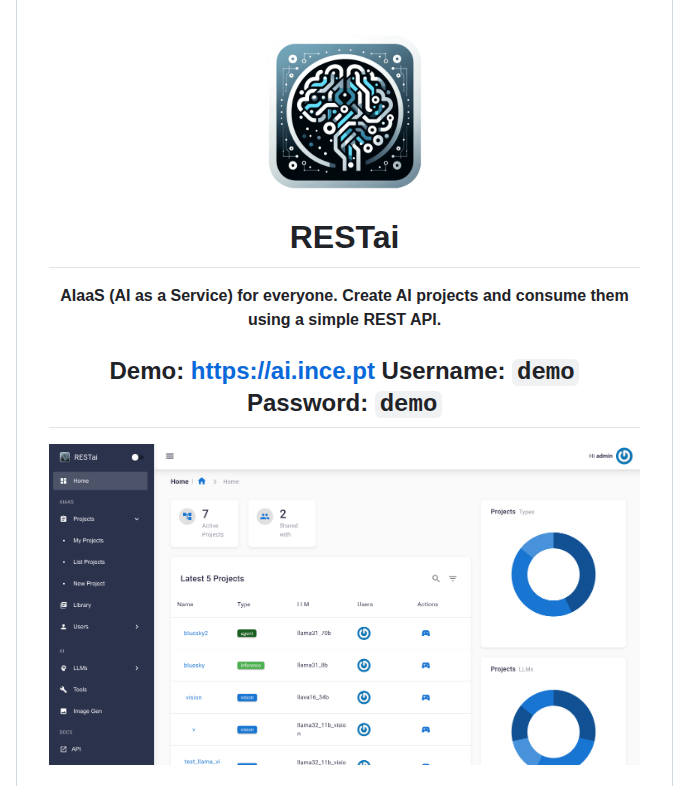Screen dimensions: 689x786
Task: Click the llama31_70b LLM cell
Action: coord(314,633)
